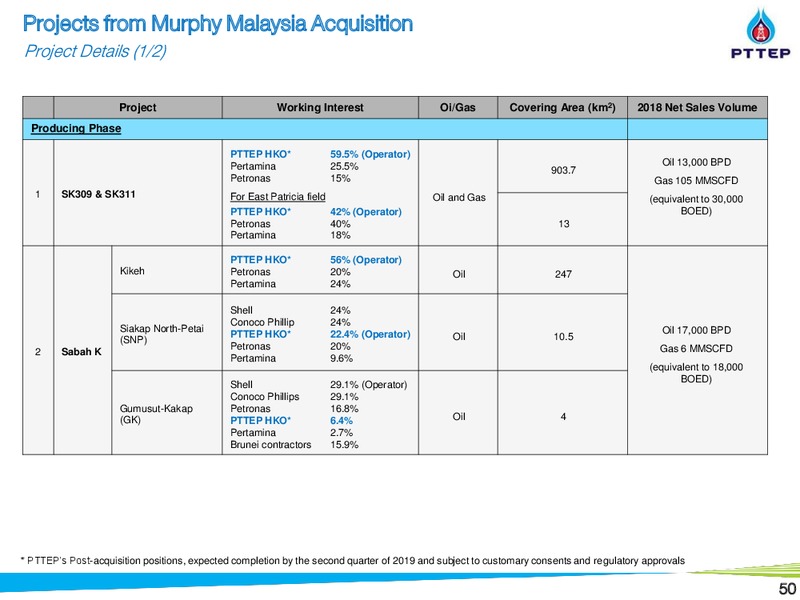This screenshot has height=600, width=800.
Task: Click 'Oil 13,000 BPD' sales volume
Action: 696,162
